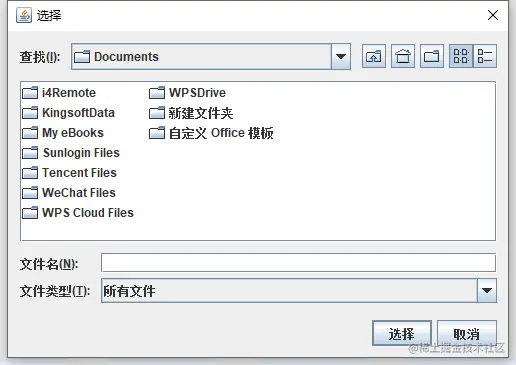The image size is (516, 365).
Task: Select the WPS Cloud Files folder icon
Action: 30,213
